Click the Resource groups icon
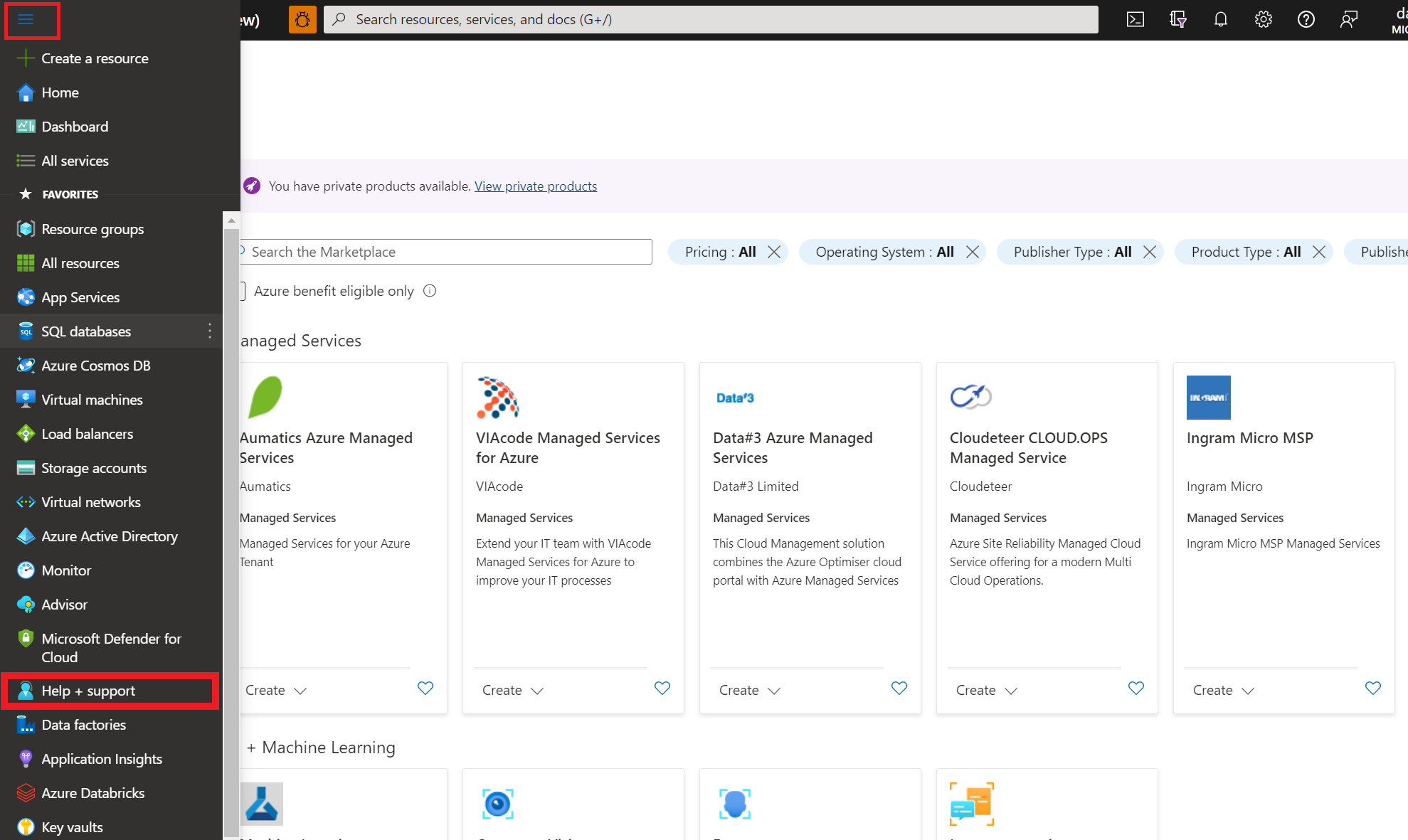 (x=25, y=228)
